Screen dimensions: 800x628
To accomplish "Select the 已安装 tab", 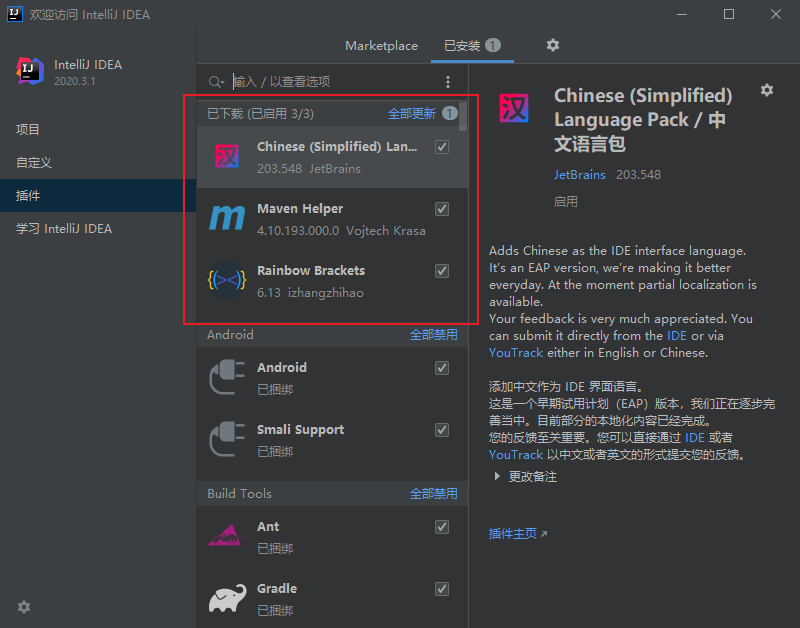I will click(472, 46).
